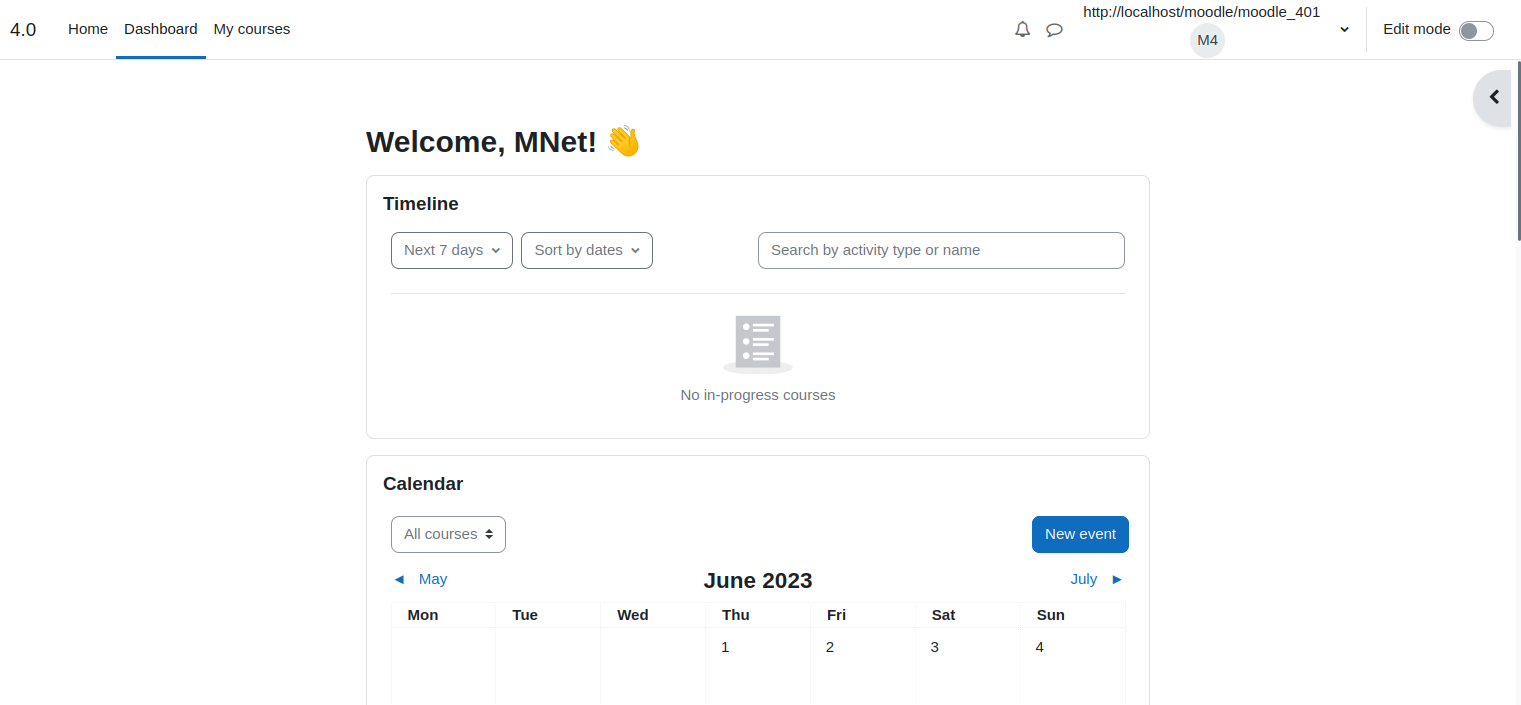The width and height of the screenshot is (1521, 705).
Task: Open the Sort by dates dropdown
Action: tap(587, 250)
